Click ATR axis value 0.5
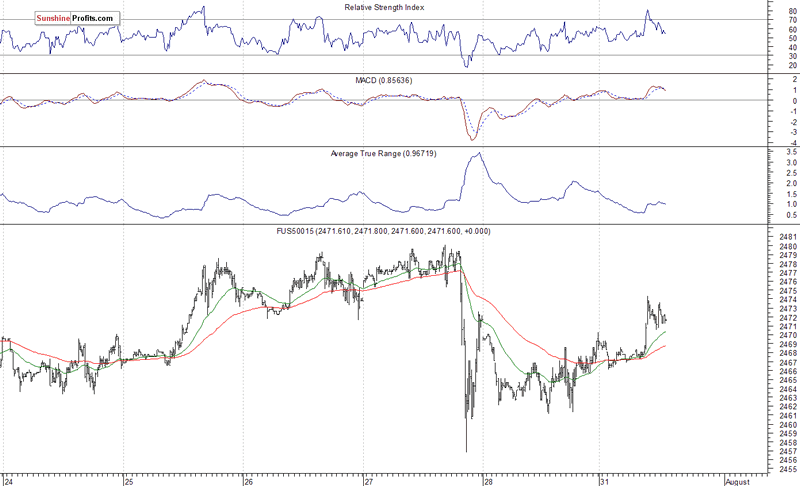 point(792,215)
